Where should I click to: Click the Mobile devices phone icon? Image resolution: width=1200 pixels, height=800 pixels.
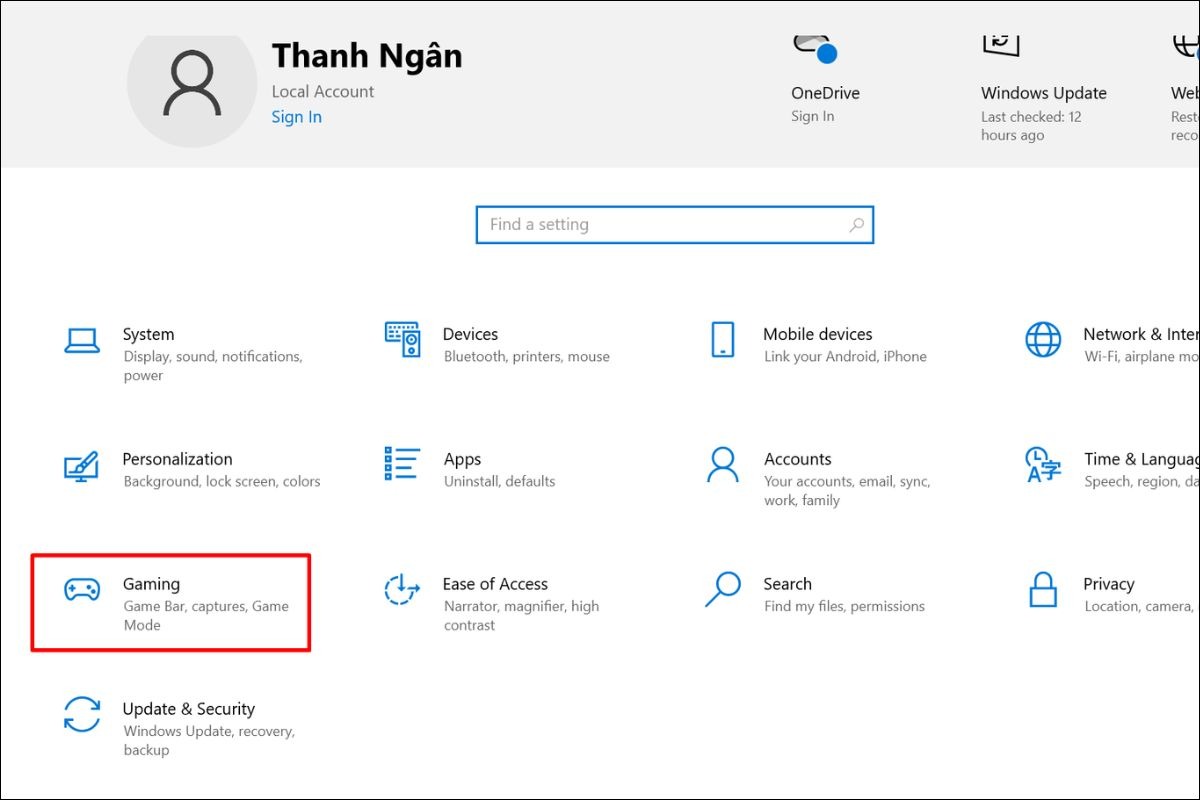pyautogui.click(x=722, y=339)
